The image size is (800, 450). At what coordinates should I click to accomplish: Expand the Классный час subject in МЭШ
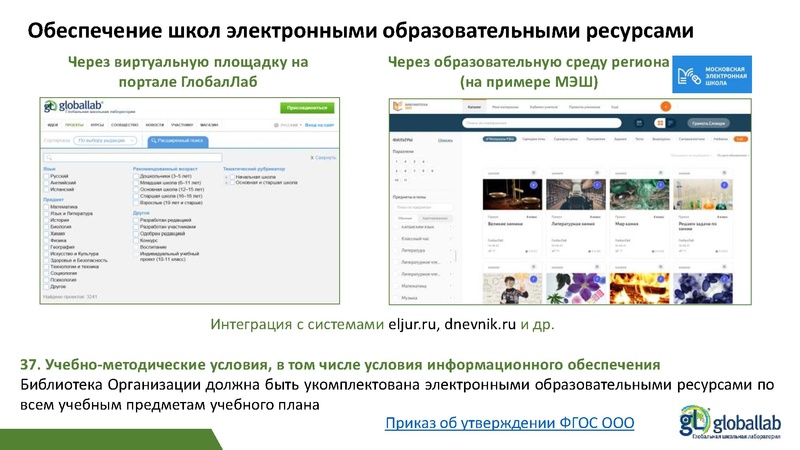(x=451, y=239)
